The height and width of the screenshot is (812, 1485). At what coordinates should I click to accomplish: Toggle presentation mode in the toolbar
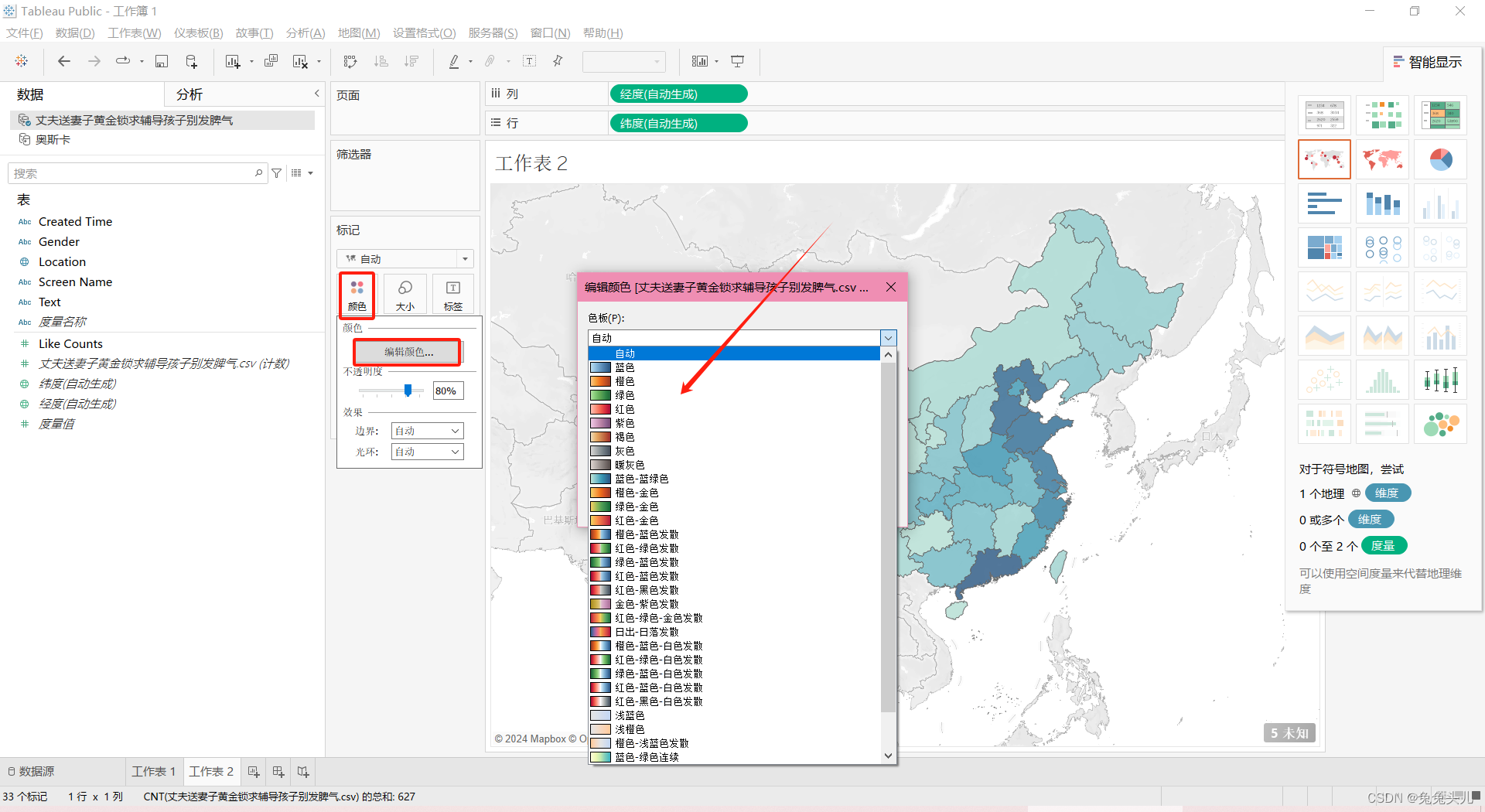pyautogui.click(x=737, y=61)
